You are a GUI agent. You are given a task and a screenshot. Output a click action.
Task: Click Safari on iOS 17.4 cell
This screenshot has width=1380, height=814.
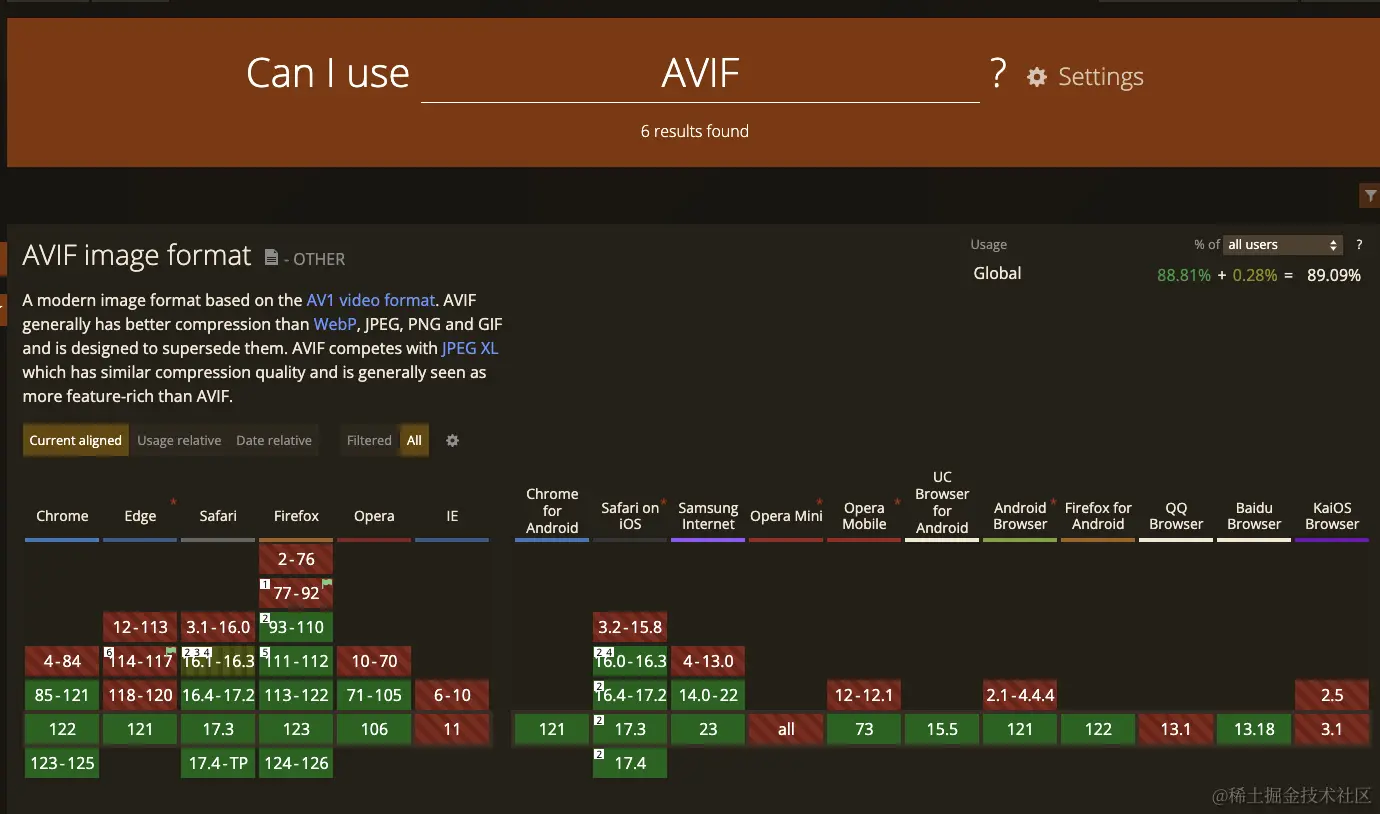(630, 763)
